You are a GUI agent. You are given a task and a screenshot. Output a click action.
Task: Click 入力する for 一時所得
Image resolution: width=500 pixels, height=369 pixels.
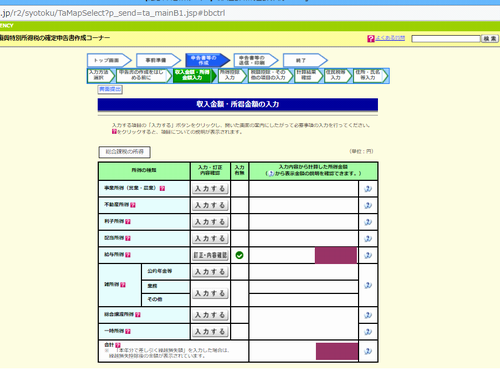pyautogui.click(x=210, y=332)
